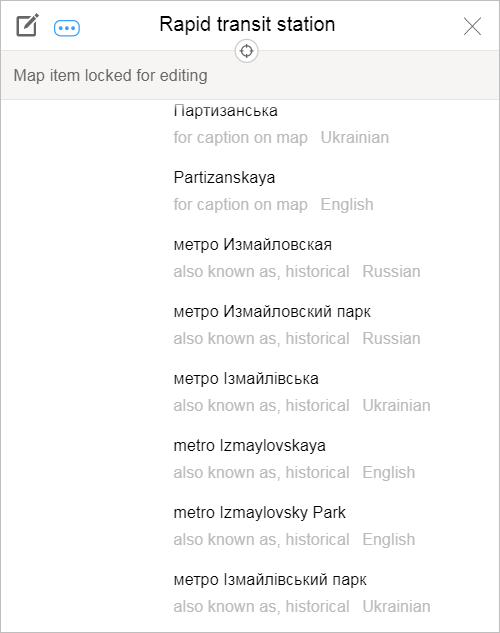Click the English label under metro Izmaylovsky Park
500x633 pixels.
[x=389, y=540]
